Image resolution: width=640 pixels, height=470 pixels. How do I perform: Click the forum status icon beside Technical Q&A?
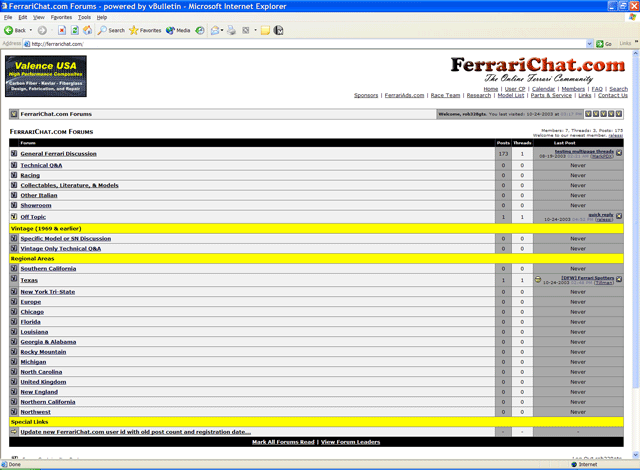point(14,165)
